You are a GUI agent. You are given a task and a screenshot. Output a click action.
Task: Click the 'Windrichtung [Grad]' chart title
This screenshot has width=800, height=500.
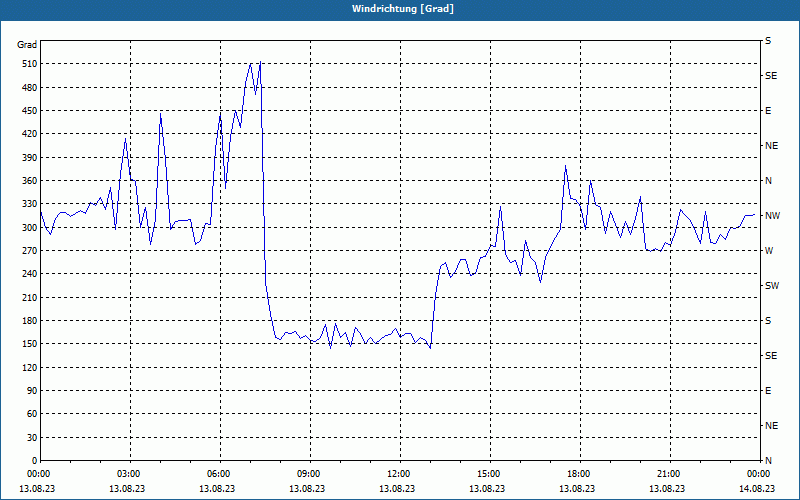click(x=403, y=9)
